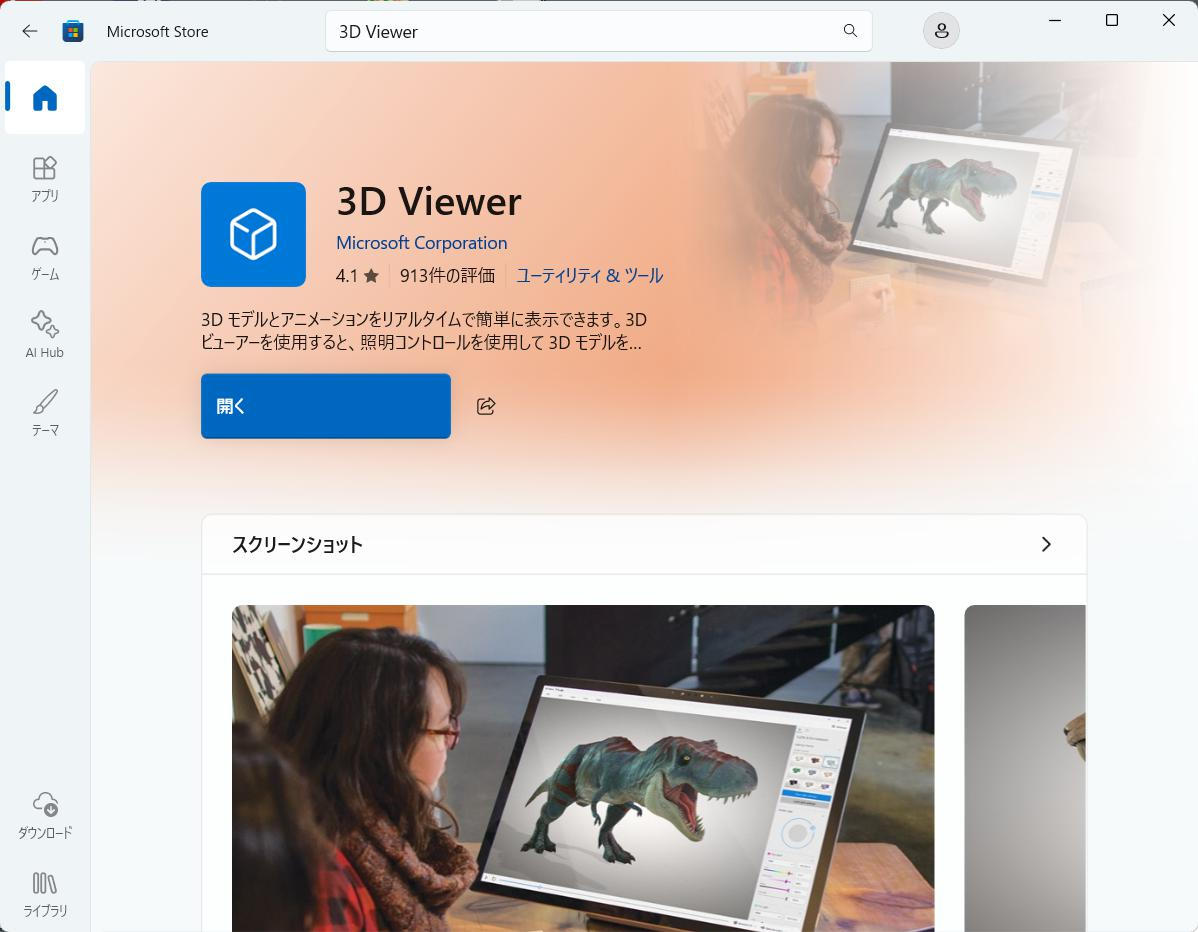Go to Home in the sidebar

coord(45,98)
